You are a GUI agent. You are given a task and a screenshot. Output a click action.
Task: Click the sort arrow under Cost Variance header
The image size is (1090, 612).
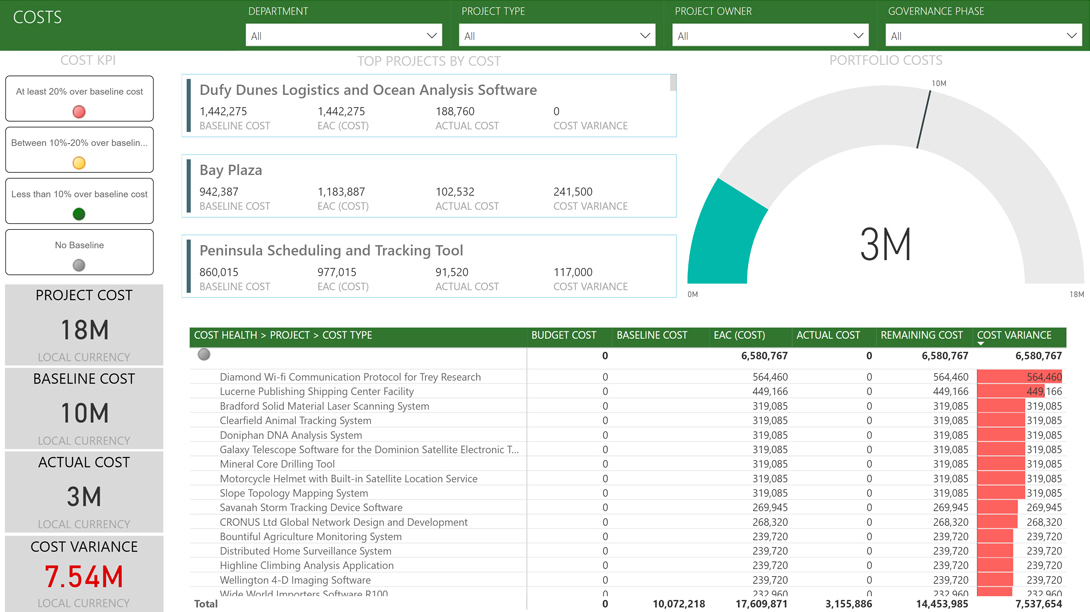tap(981, 344)
